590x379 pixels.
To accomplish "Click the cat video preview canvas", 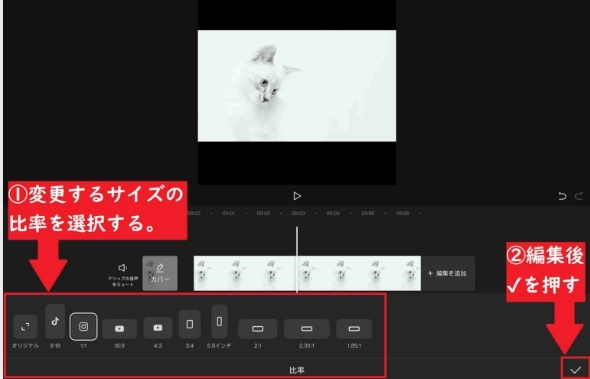I will tap(297, 86).
